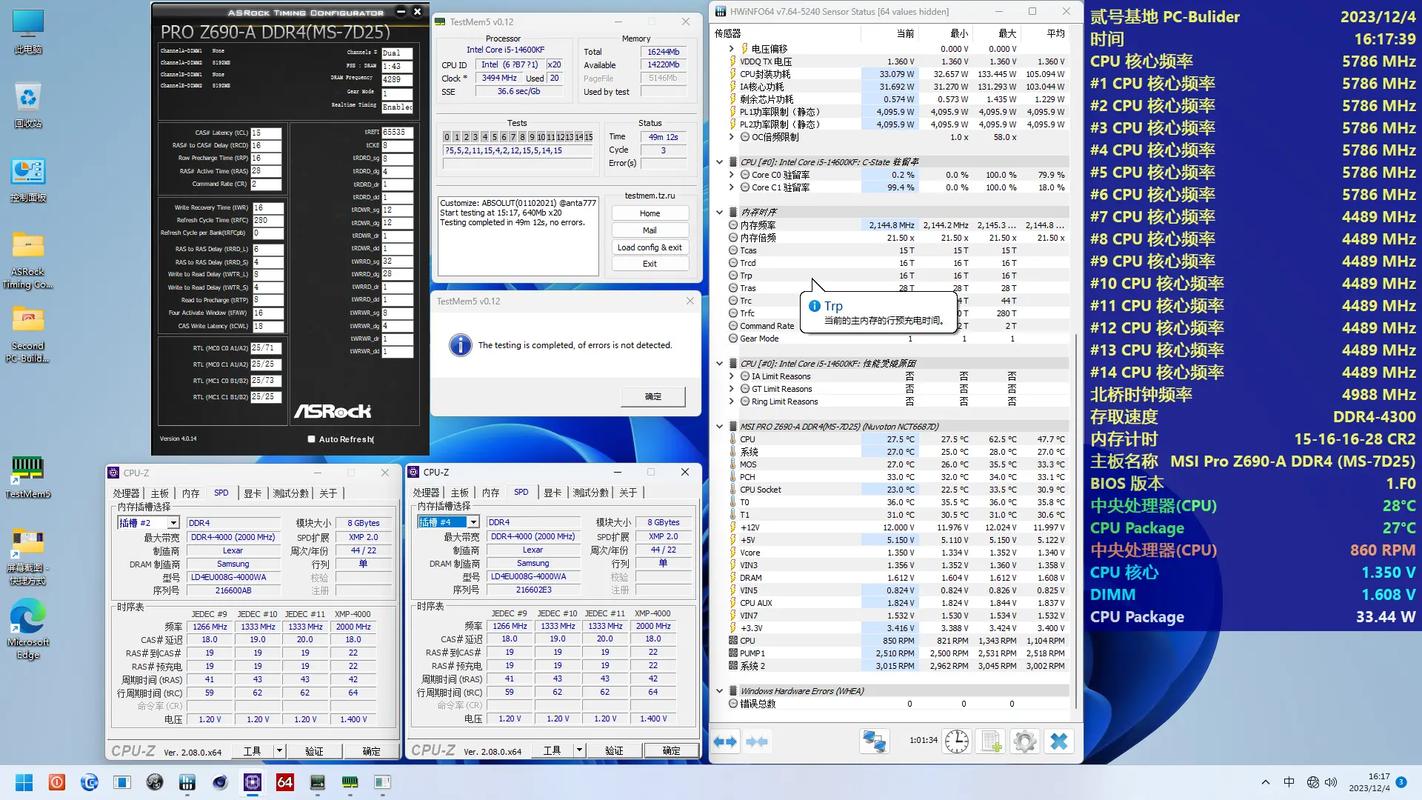Open the 工具 dropdown arrow in the slot #2 CPU-Z window

click(x=279, y=751)
